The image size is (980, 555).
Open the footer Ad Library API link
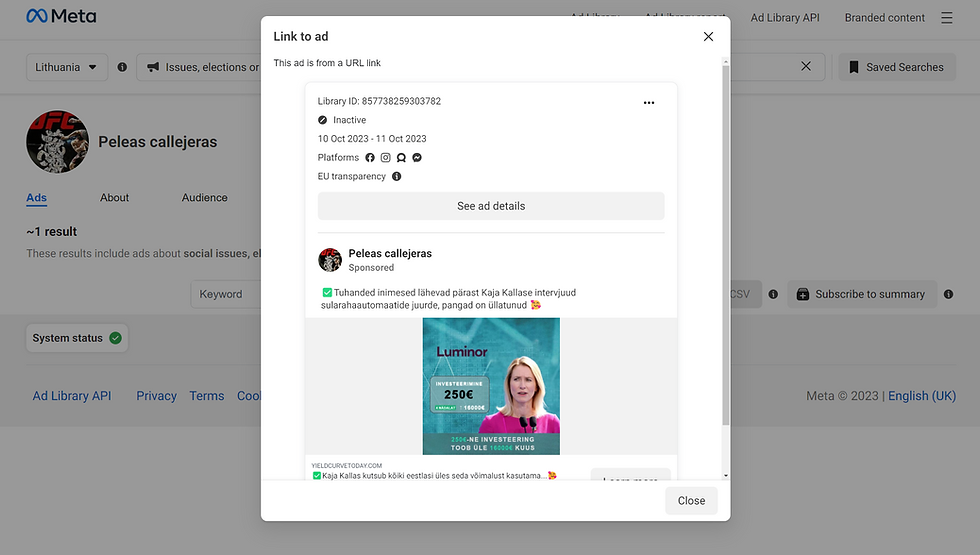(x=72, y=396)
